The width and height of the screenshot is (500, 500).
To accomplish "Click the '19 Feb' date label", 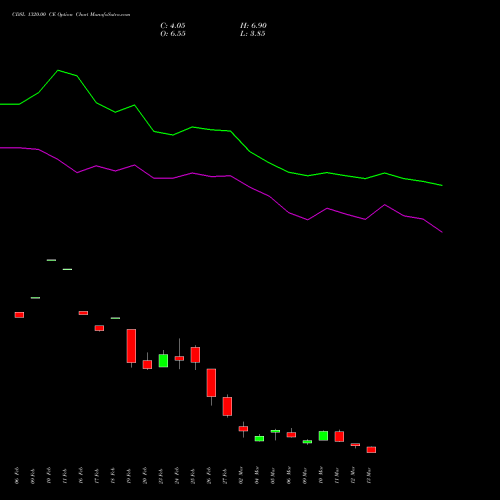I will (129, 476).
